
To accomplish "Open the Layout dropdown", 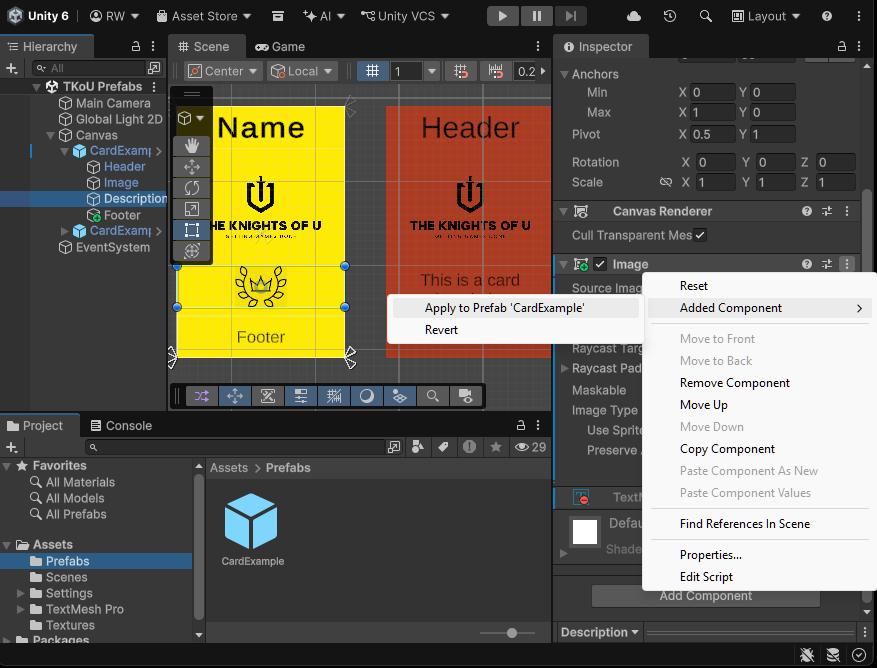I will coord(766,16).
